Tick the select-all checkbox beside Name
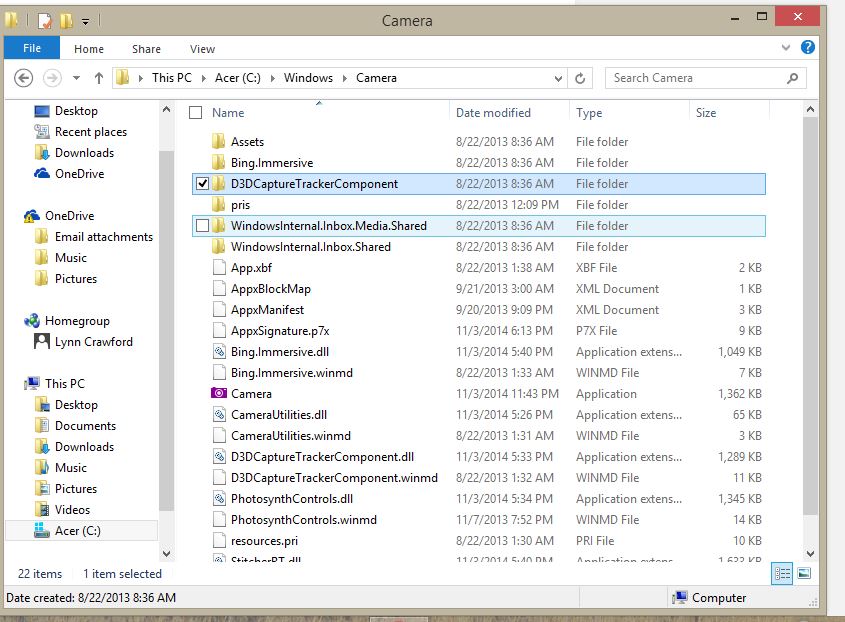 (x=196, y=113)
